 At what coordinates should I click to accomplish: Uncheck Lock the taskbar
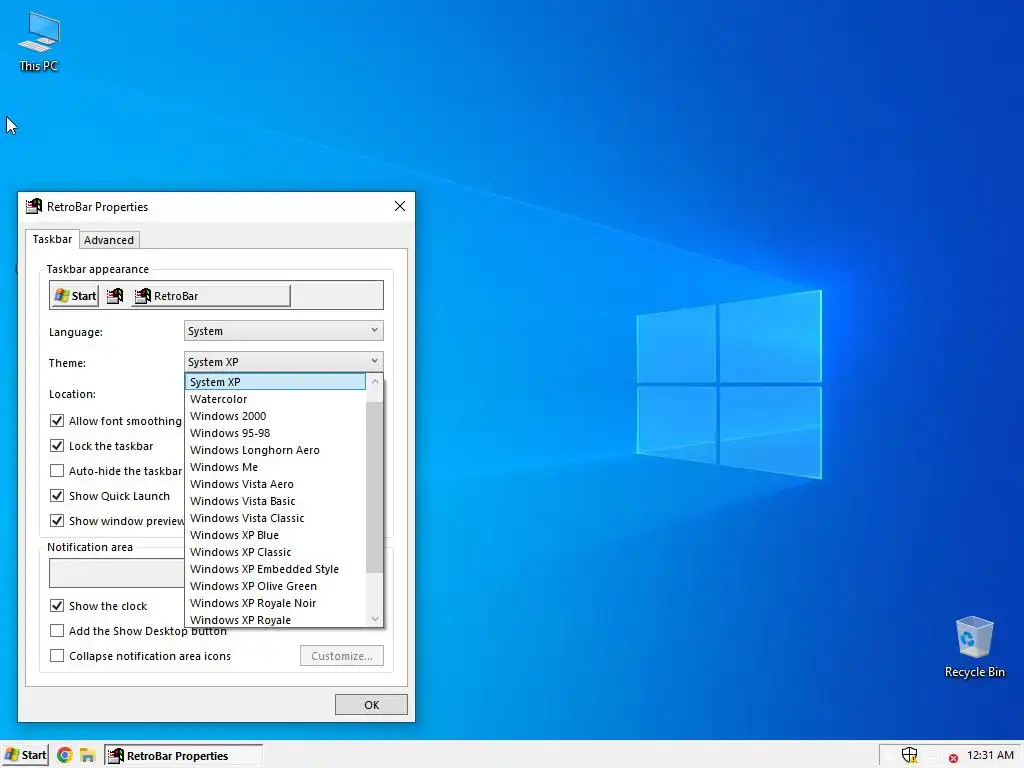[x=57, y=445]
